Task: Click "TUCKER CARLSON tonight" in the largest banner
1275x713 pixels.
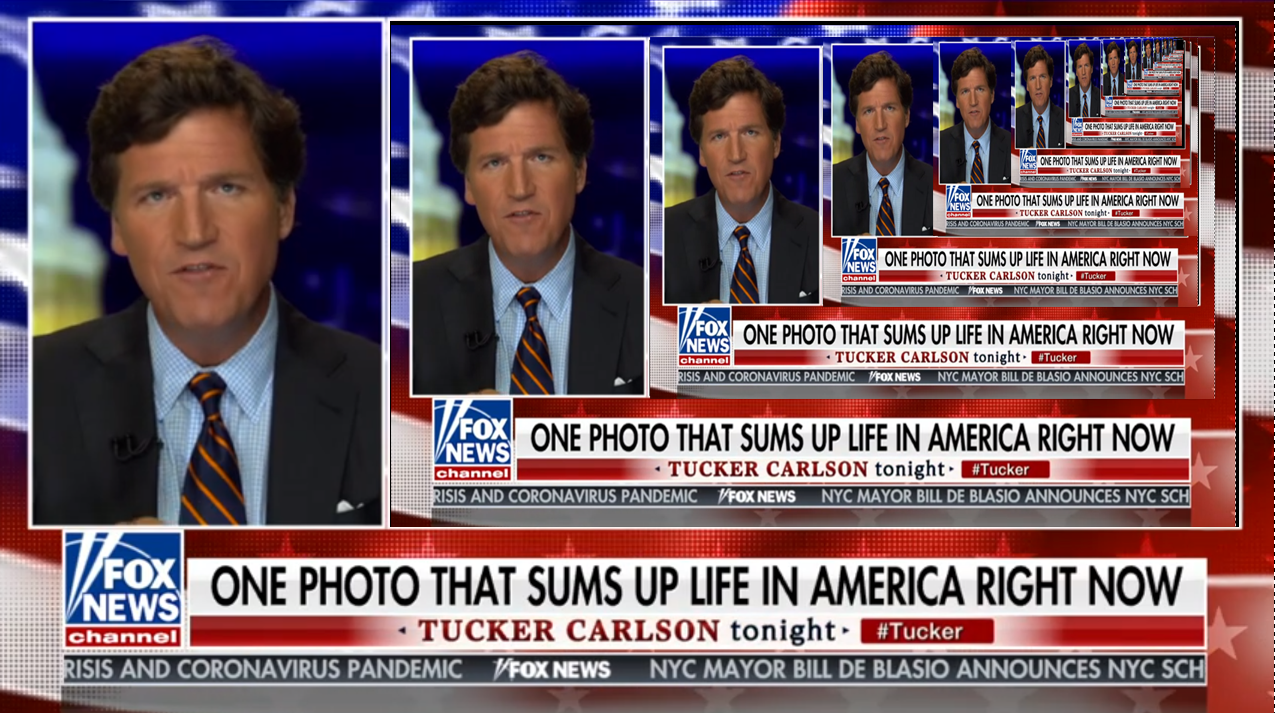Action: point(626,631)
